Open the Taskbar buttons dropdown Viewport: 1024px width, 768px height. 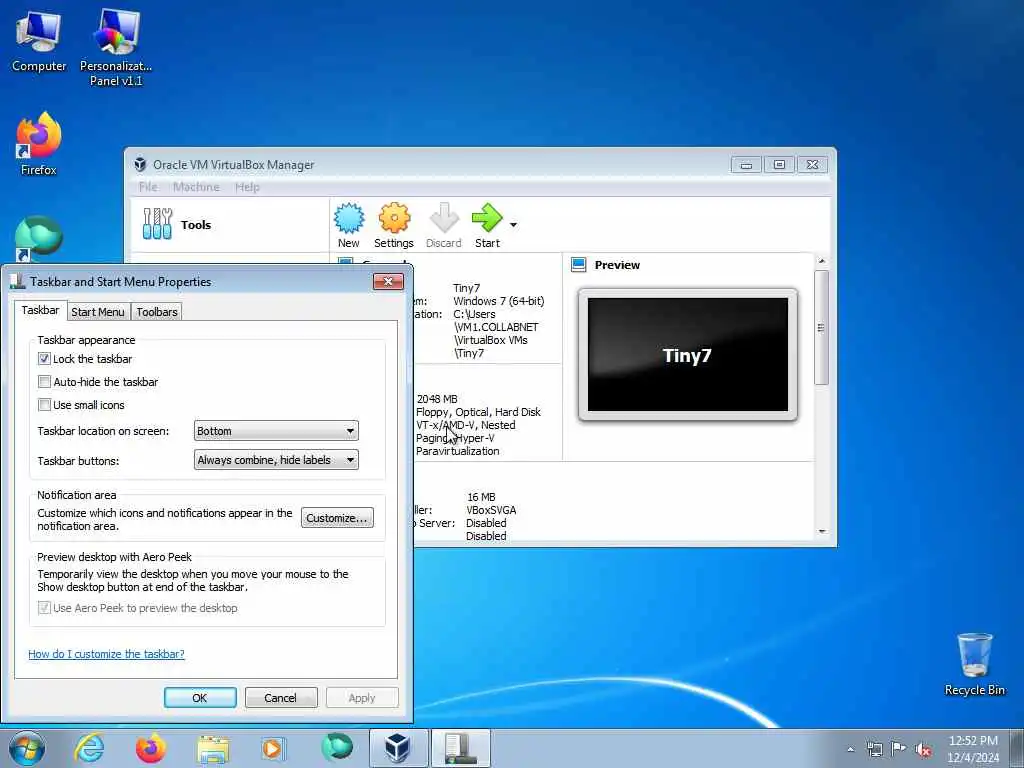276,460
